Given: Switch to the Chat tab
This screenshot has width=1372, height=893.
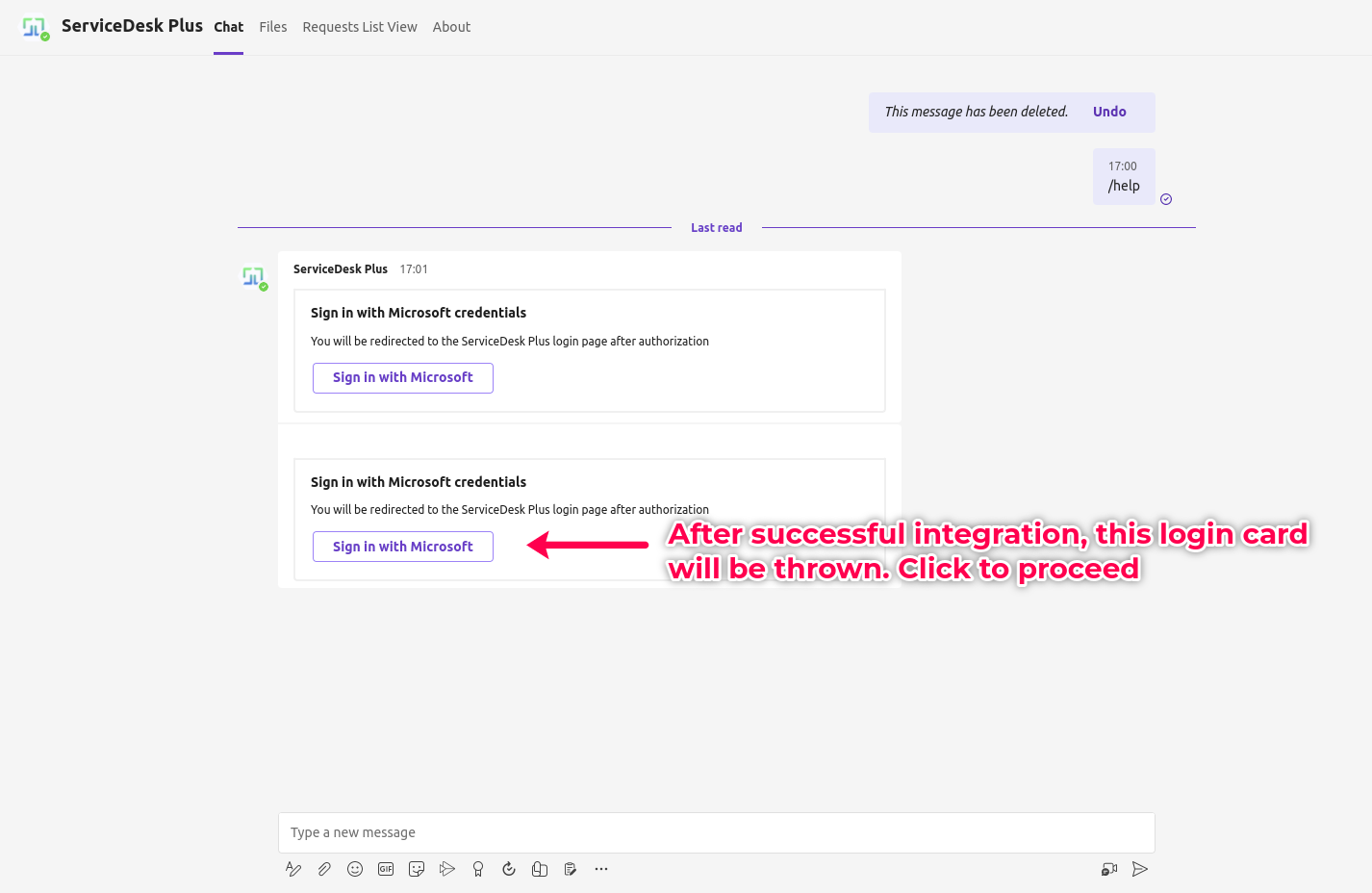Looking at the screenshot, I should click(229, 27).
